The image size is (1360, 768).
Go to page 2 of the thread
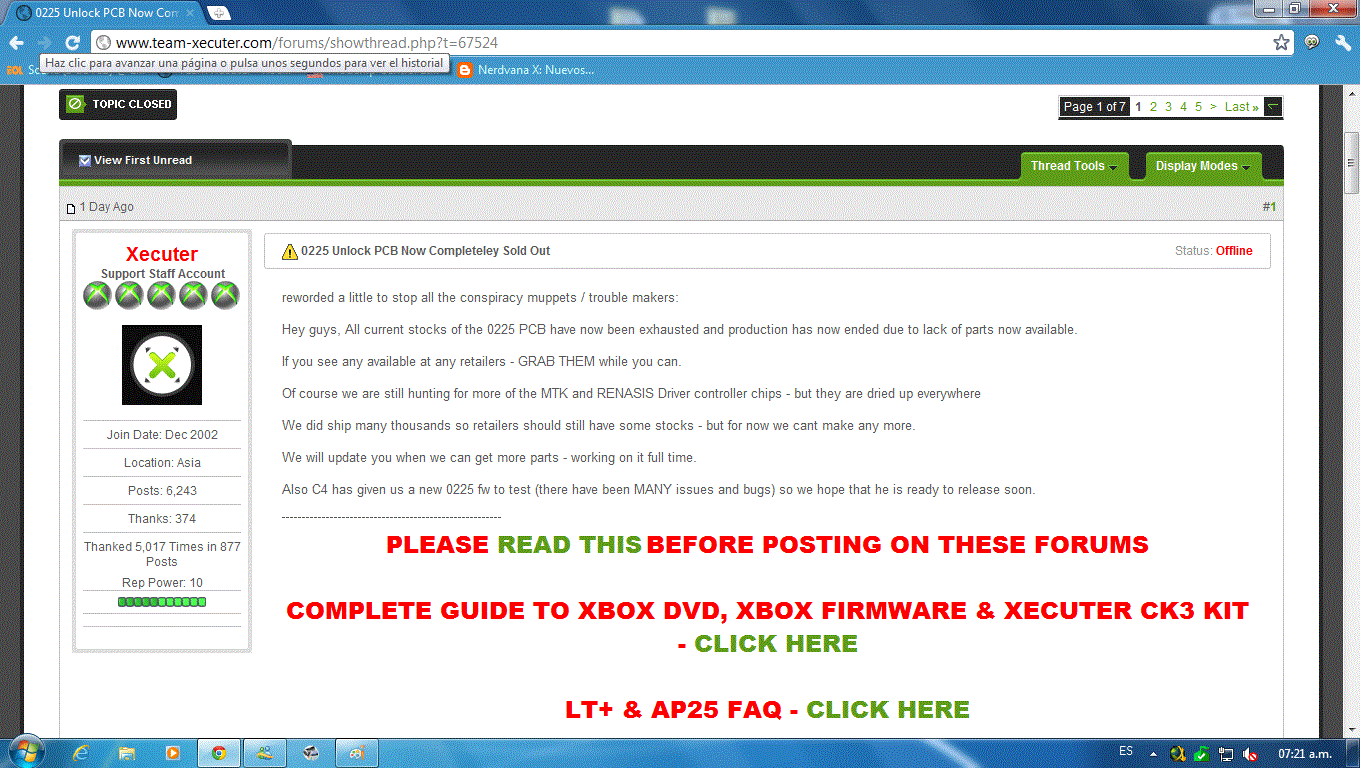(1153, 107)
